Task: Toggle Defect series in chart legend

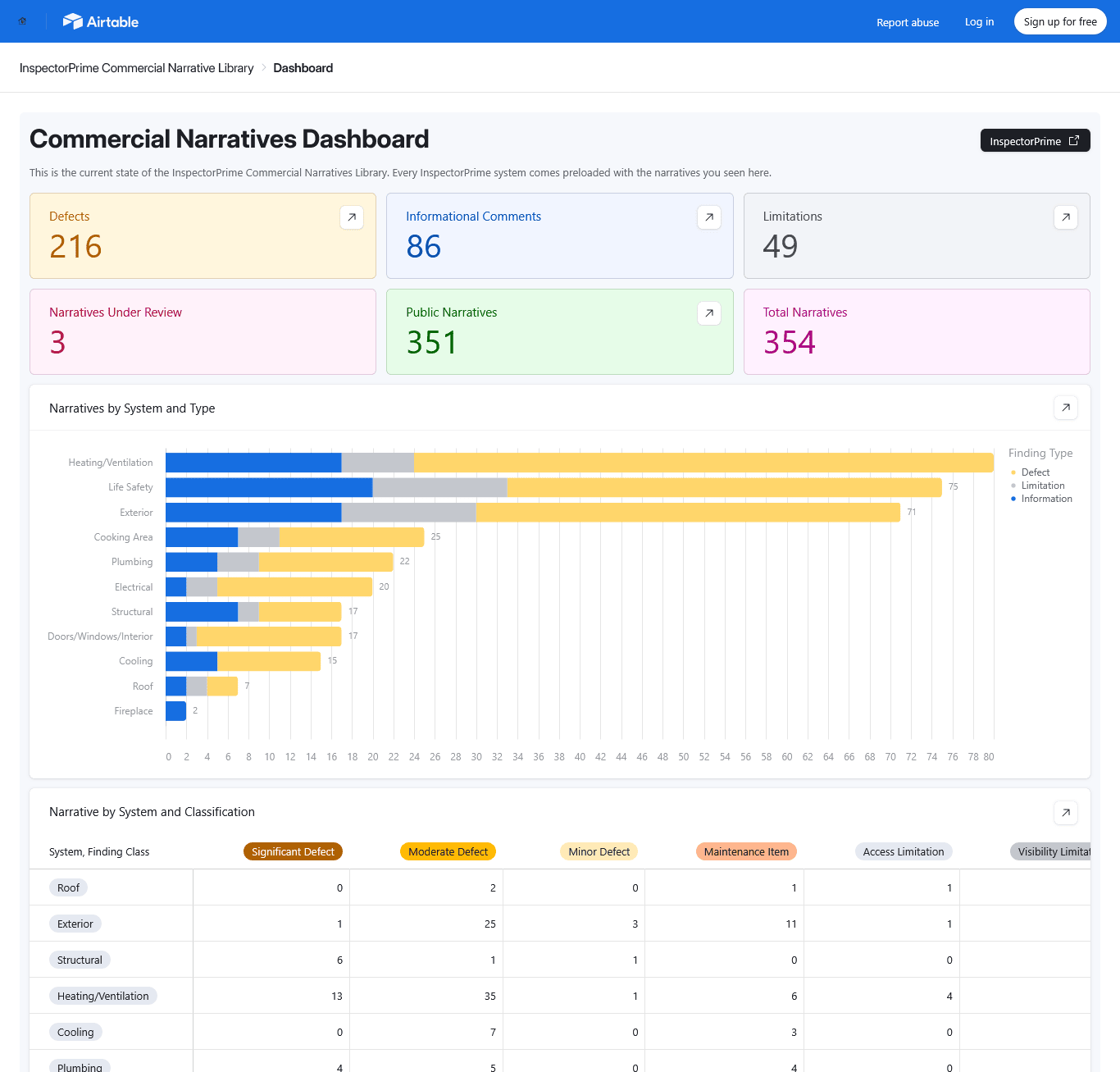Action: [x=1035, y=472]
